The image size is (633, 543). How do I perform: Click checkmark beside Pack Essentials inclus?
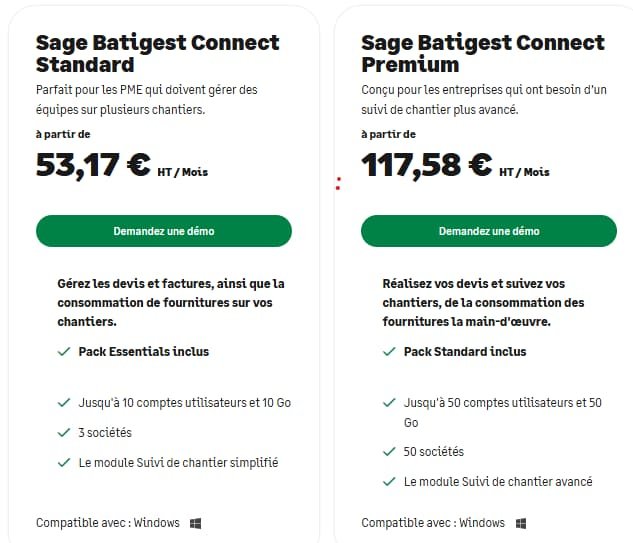(63, 352)
